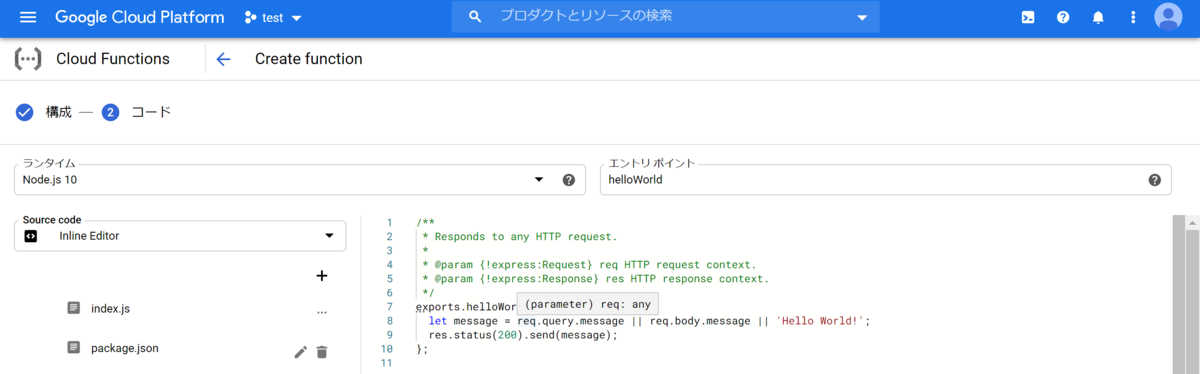
Task: Click the index.js file icon
Action: [74, 309]
